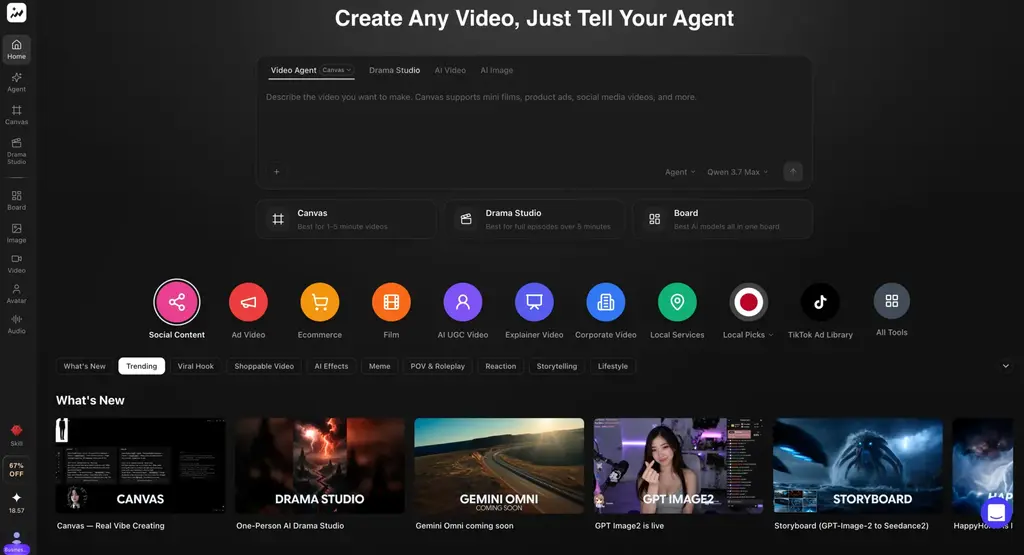The width and height of the screenshot is (1024, 555).
Task: Select the Corporate Video icon
Action: click(605, 302)
